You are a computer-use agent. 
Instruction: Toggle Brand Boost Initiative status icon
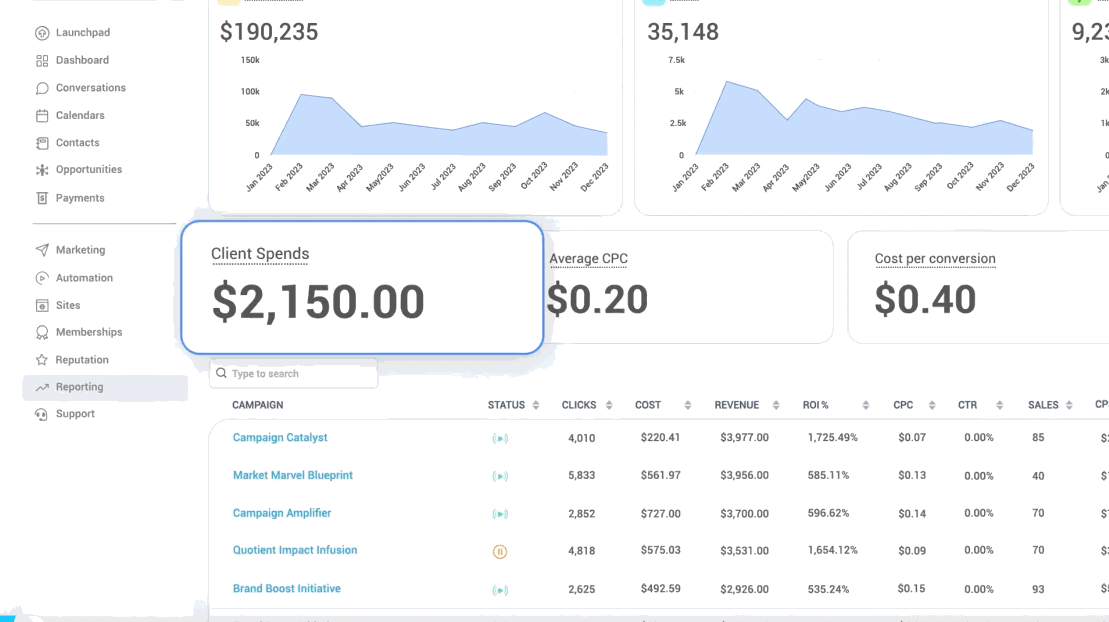pyautogui.click(x=500, y=590)
